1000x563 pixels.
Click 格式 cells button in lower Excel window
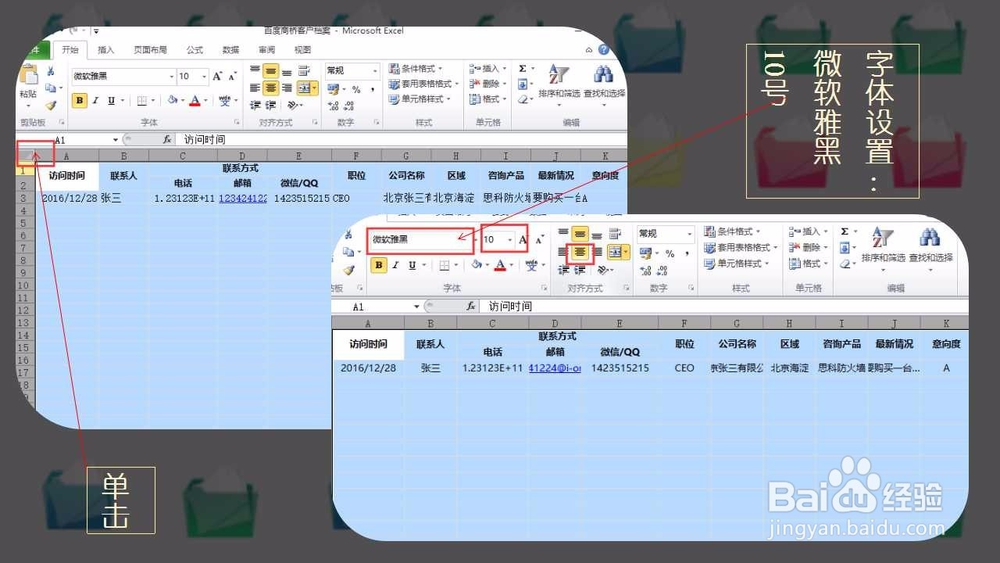(x=807, y=263)
